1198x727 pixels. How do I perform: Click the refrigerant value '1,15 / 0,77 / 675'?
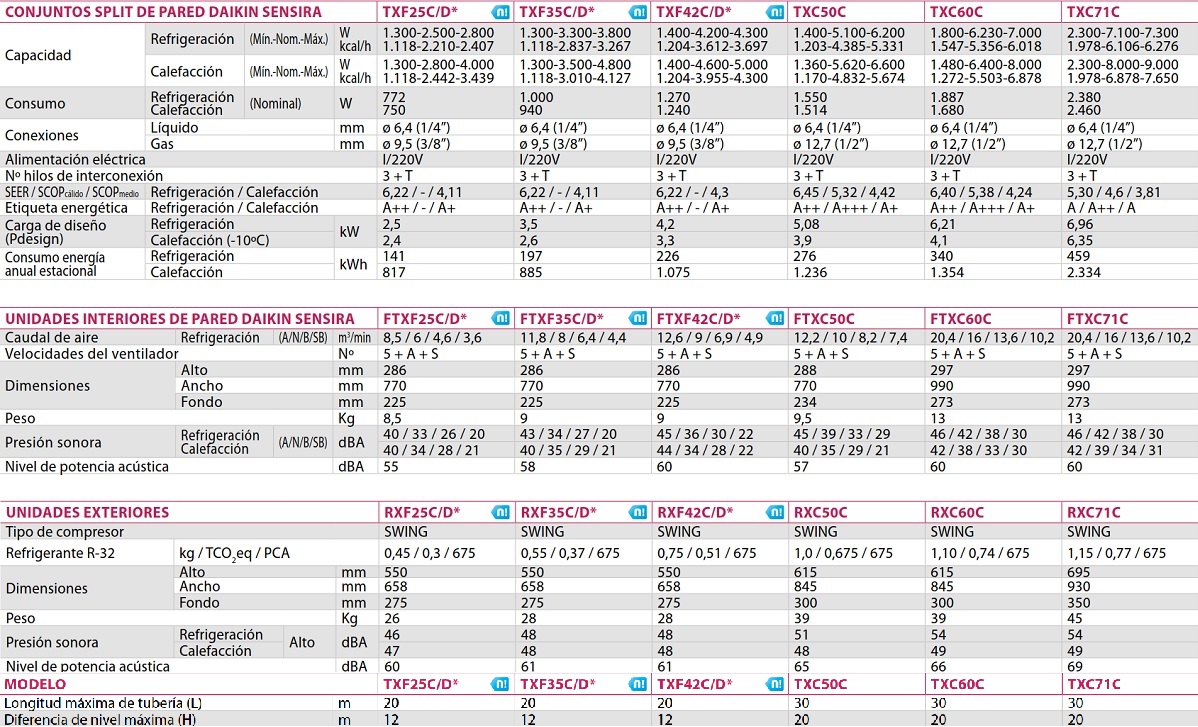tap(1116, 553)
